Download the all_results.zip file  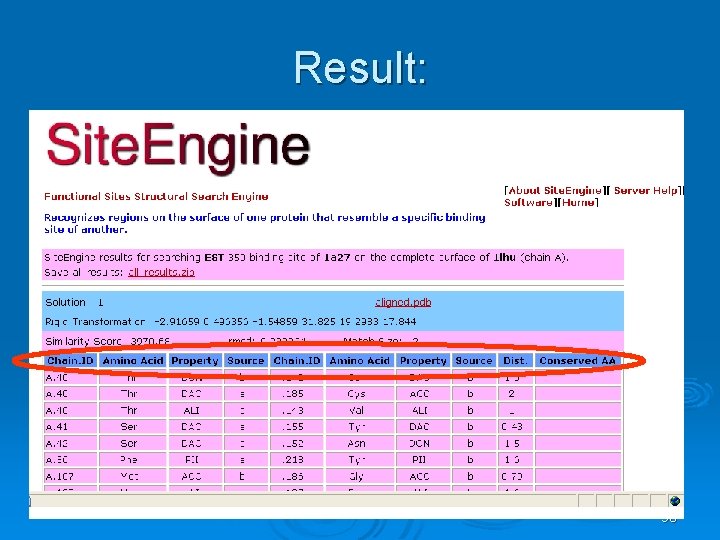[161, 272]
